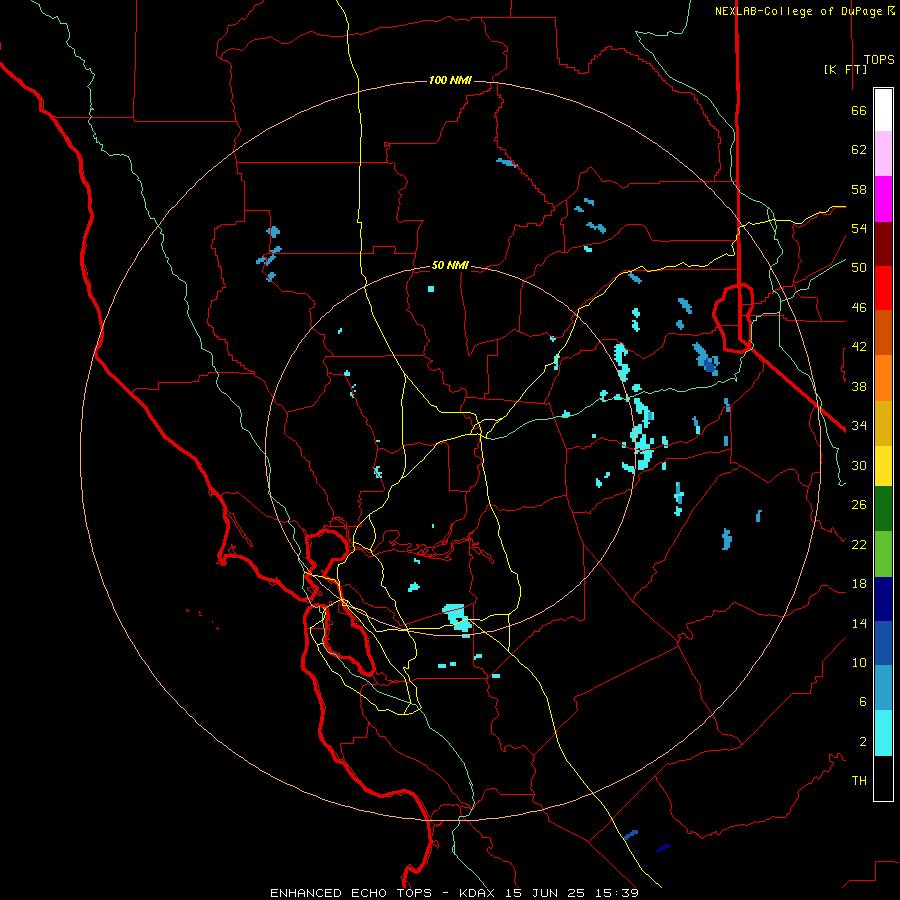
Task: Click the legend value "6"
Action: (x=863, y=702)
